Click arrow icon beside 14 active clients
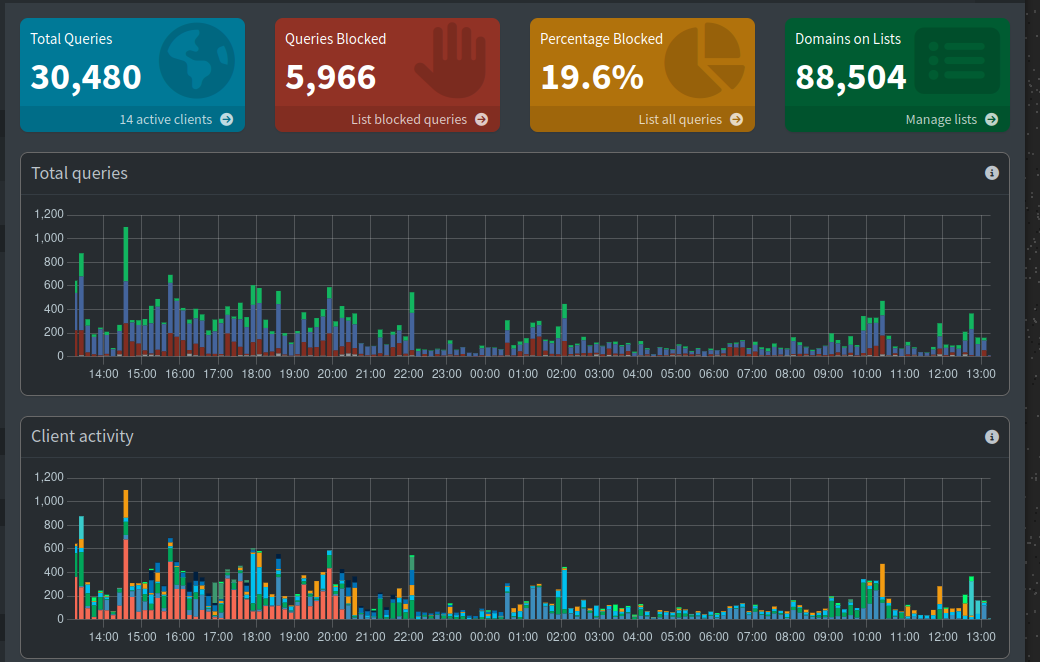This screenshot has height=662, width=1040. [227, 119]
